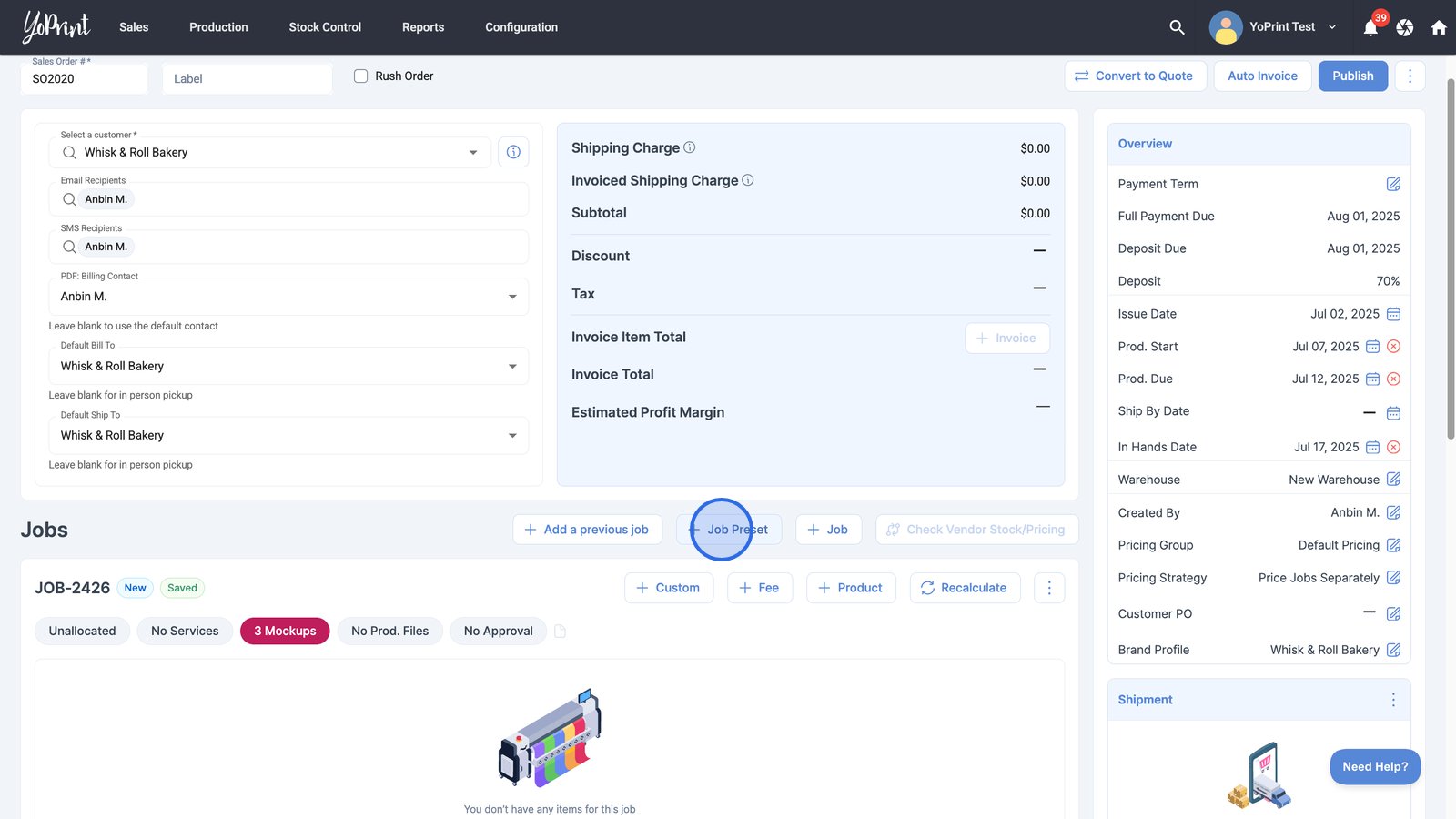This screenshot has height=819, width=1456.
Task: Go to the home icon
Action: pyautogui.click(x=1439, y=27)
